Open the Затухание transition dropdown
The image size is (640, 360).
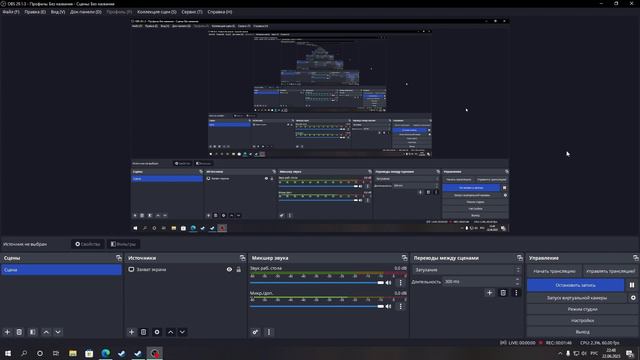467,270
